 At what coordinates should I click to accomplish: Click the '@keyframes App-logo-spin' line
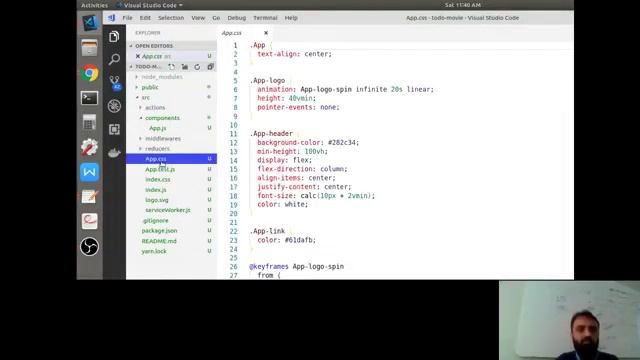(297, 267)
